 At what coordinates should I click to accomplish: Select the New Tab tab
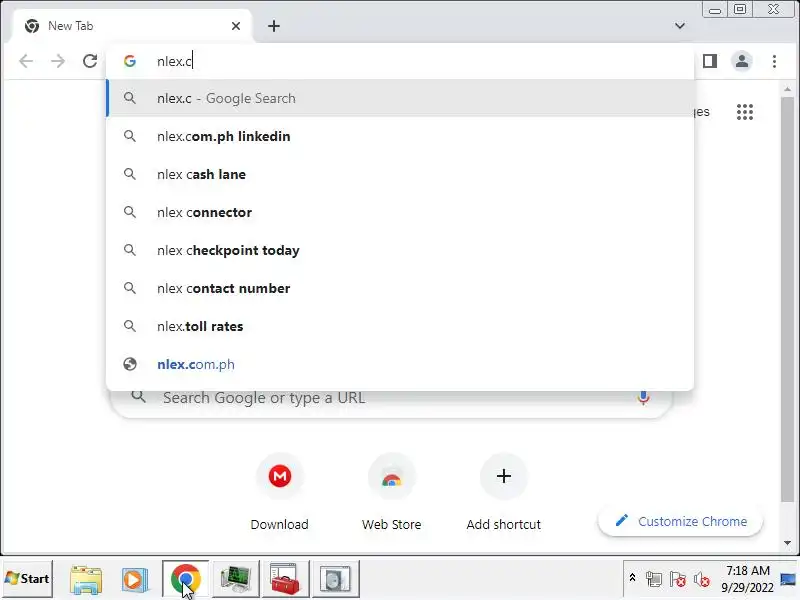(133, 26)
